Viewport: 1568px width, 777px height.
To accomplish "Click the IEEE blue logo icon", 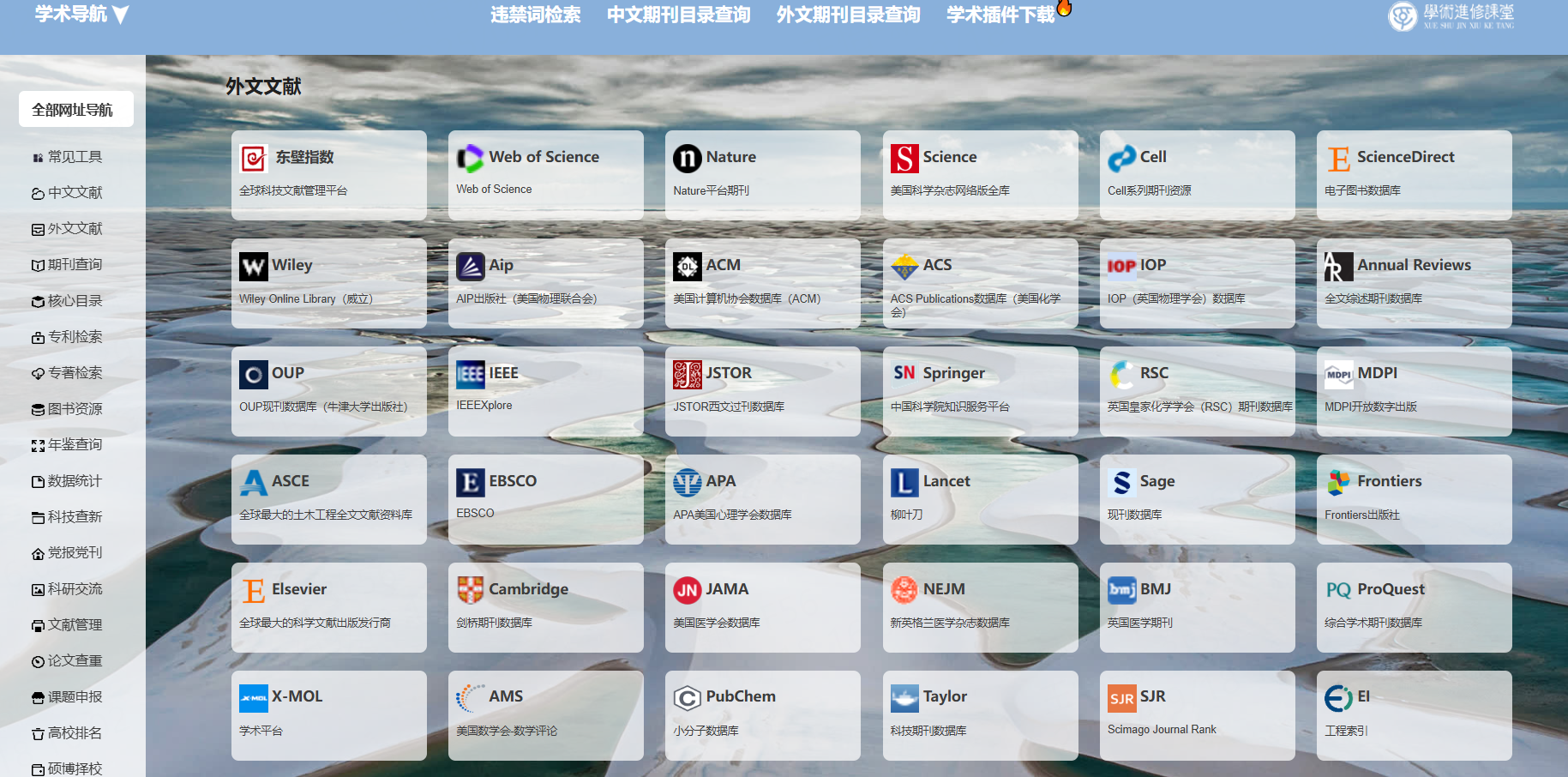I will (470, 375).
